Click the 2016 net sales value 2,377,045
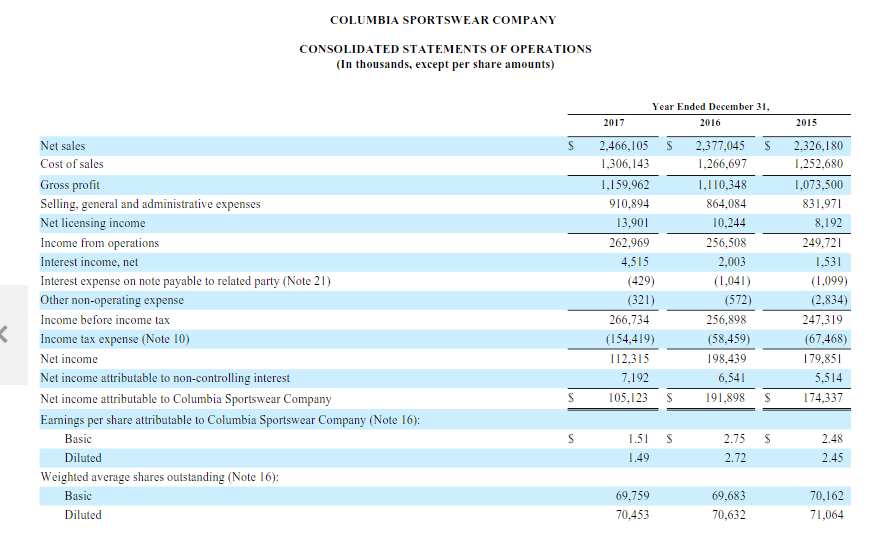 (720, 146)
